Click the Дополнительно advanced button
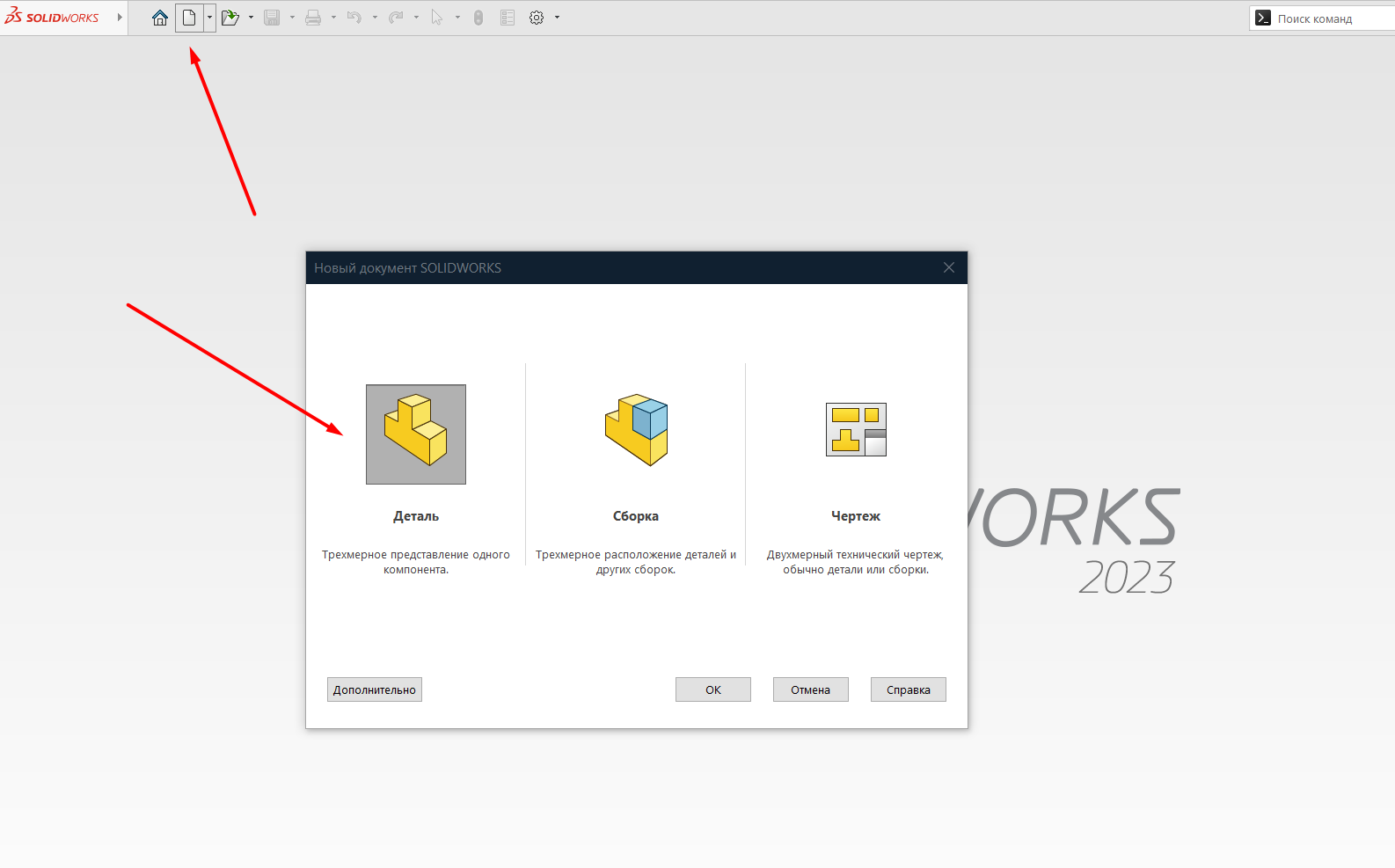Image resolution: width=1395 pixels, height=868 pixels. click(375, 689)
